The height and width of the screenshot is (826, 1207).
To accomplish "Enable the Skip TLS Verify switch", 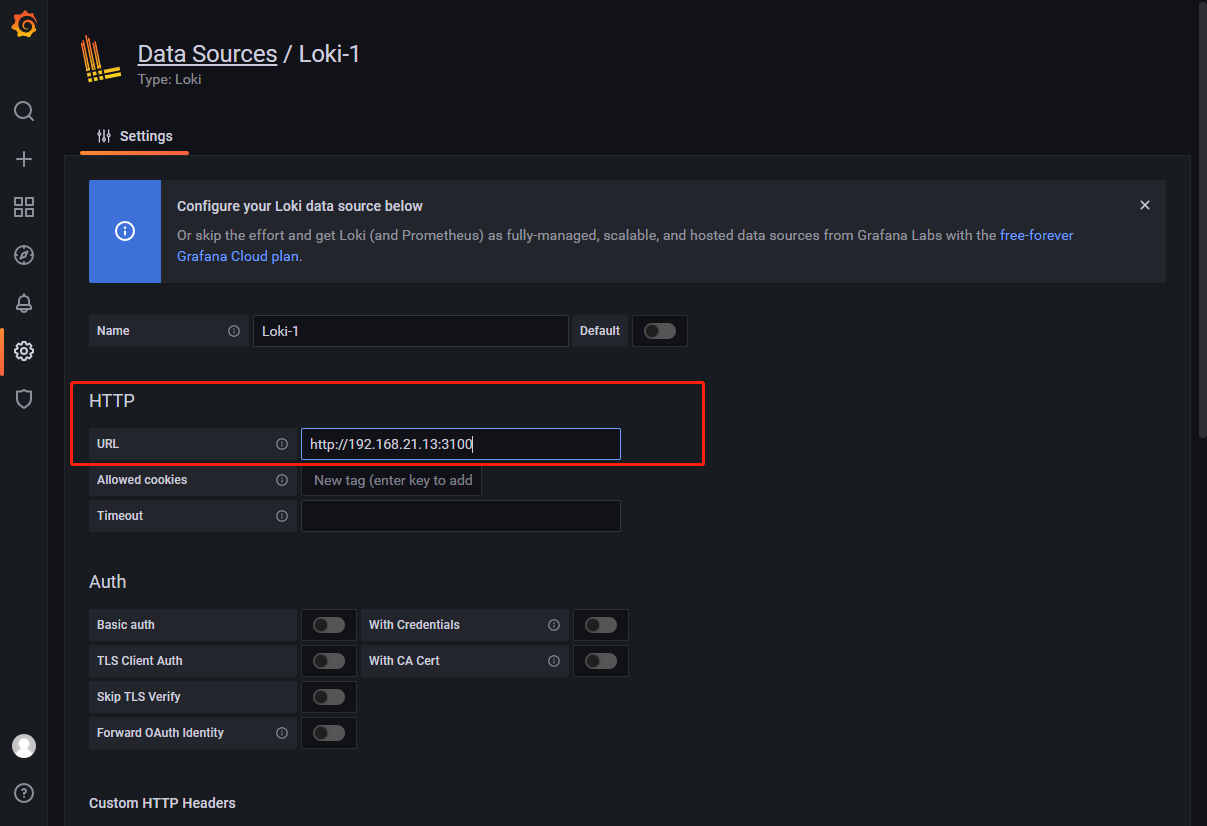I will click(x=329, y=697).
